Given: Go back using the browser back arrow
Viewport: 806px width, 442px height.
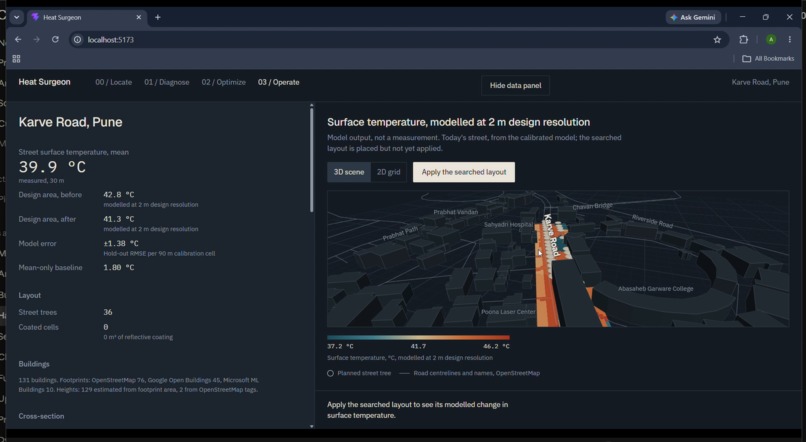Looking at the screenshot, I should click(18, 40).
